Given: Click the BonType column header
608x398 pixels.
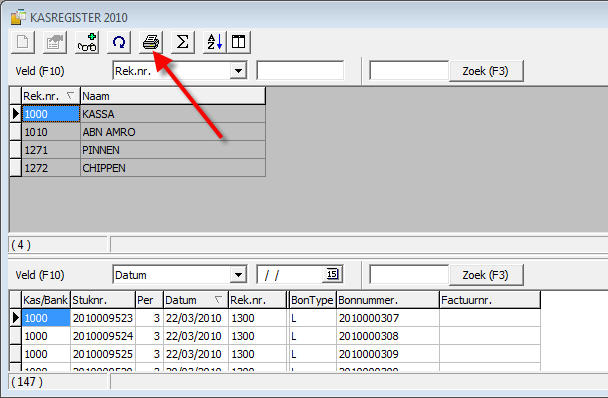Looking at the screenshot, I should pos(313,300).
